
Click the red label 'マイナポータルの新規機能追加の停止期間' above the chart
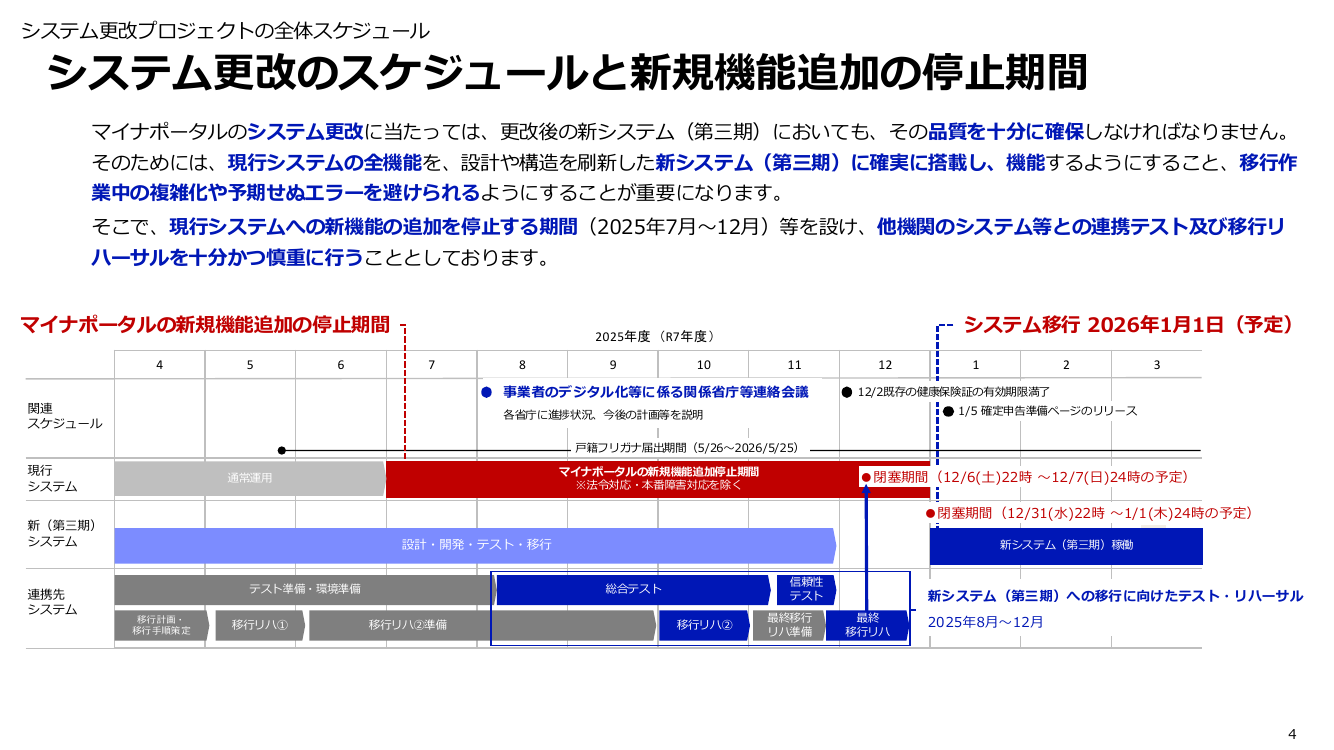[205, 324]
